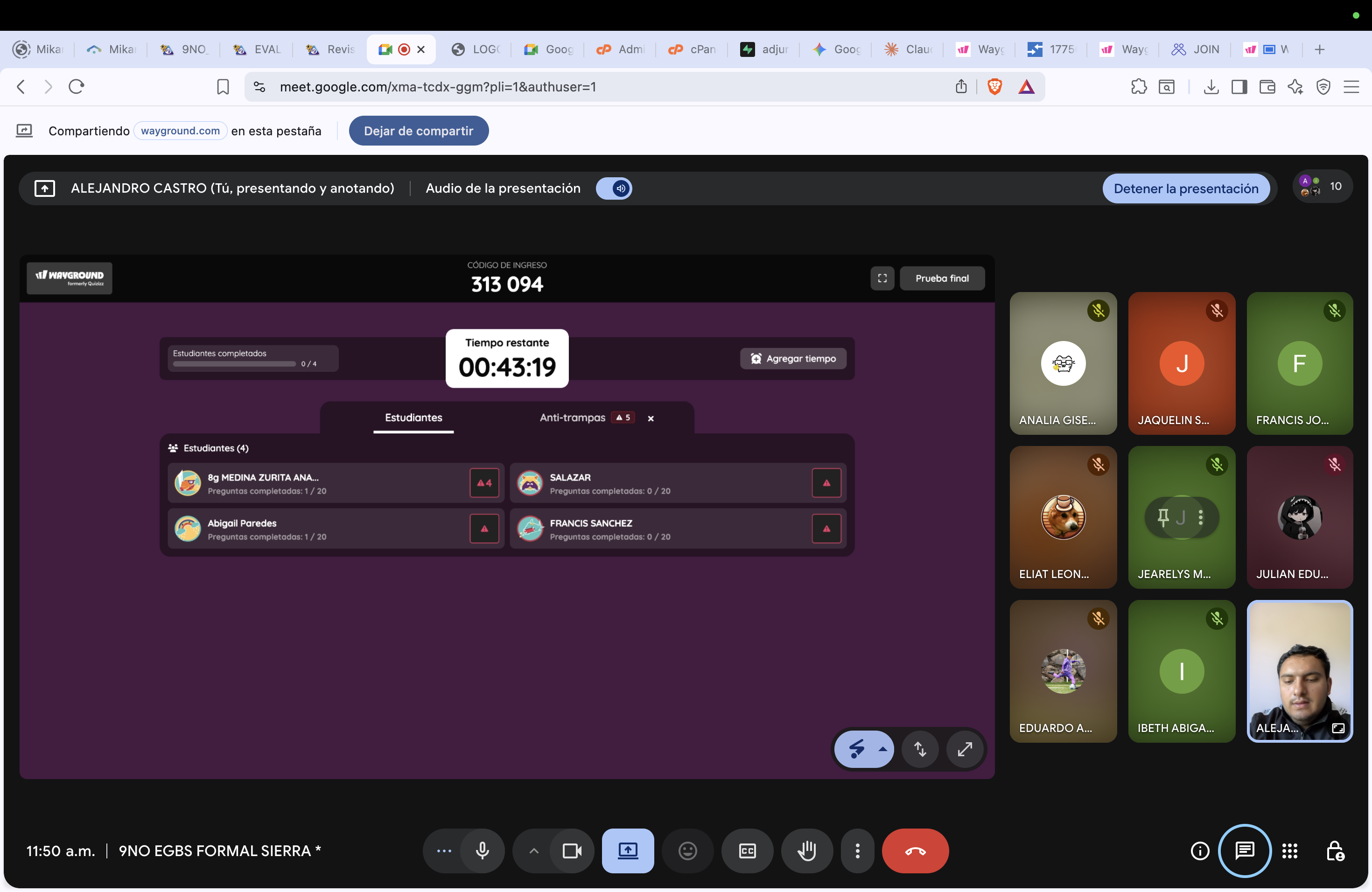The width and height of the screenshot is (1372, 892).
Task: Click the ELIAT LEON participant tile
Action: coord(1063,517)
